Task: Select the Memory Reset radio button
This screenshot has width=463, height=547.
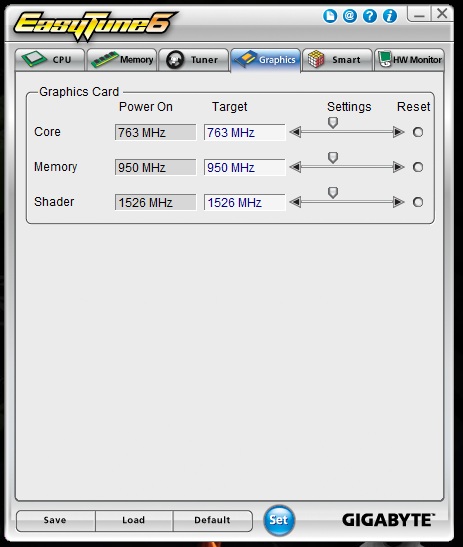Action: 418,167
